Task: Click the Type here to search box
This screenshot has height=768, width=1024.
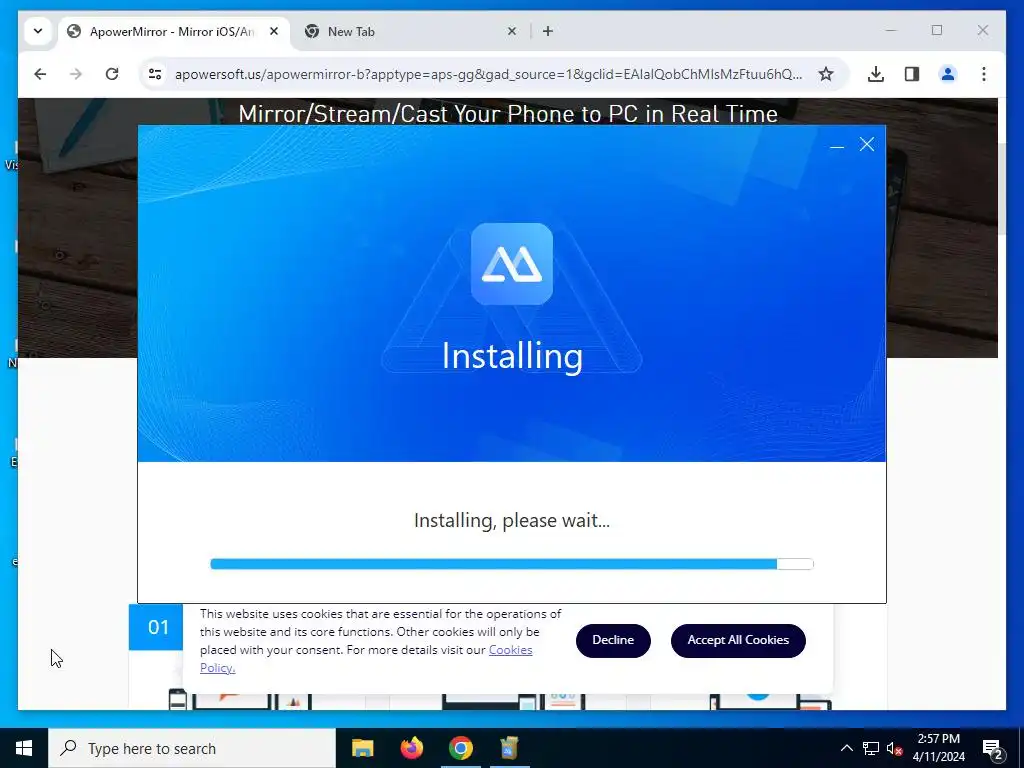Action: [192, 748]
